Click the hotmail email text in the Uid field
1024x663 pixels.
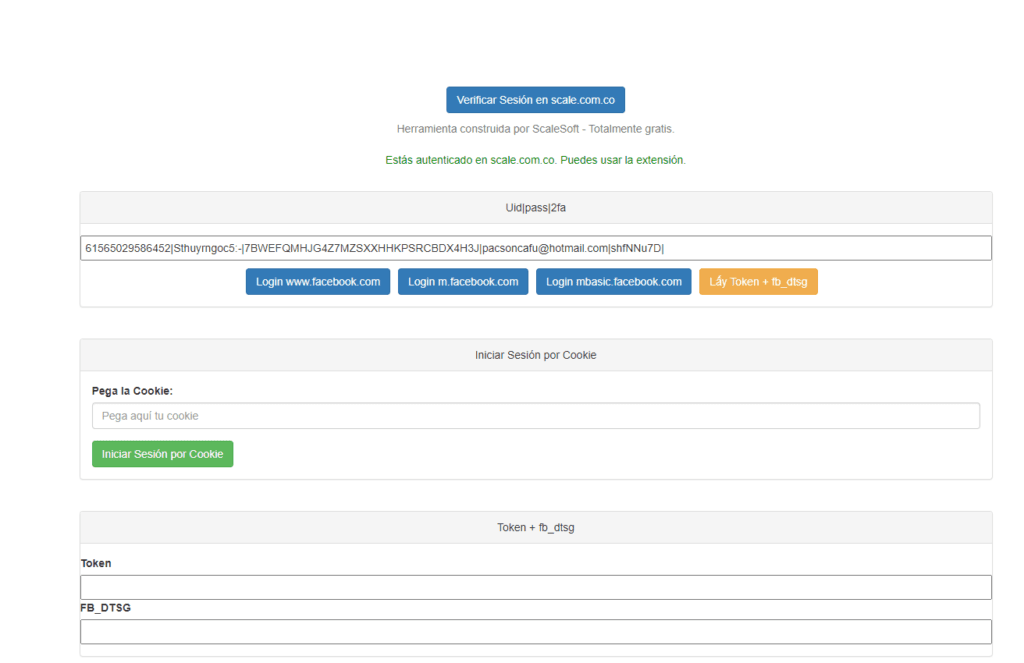coord(544,248)
